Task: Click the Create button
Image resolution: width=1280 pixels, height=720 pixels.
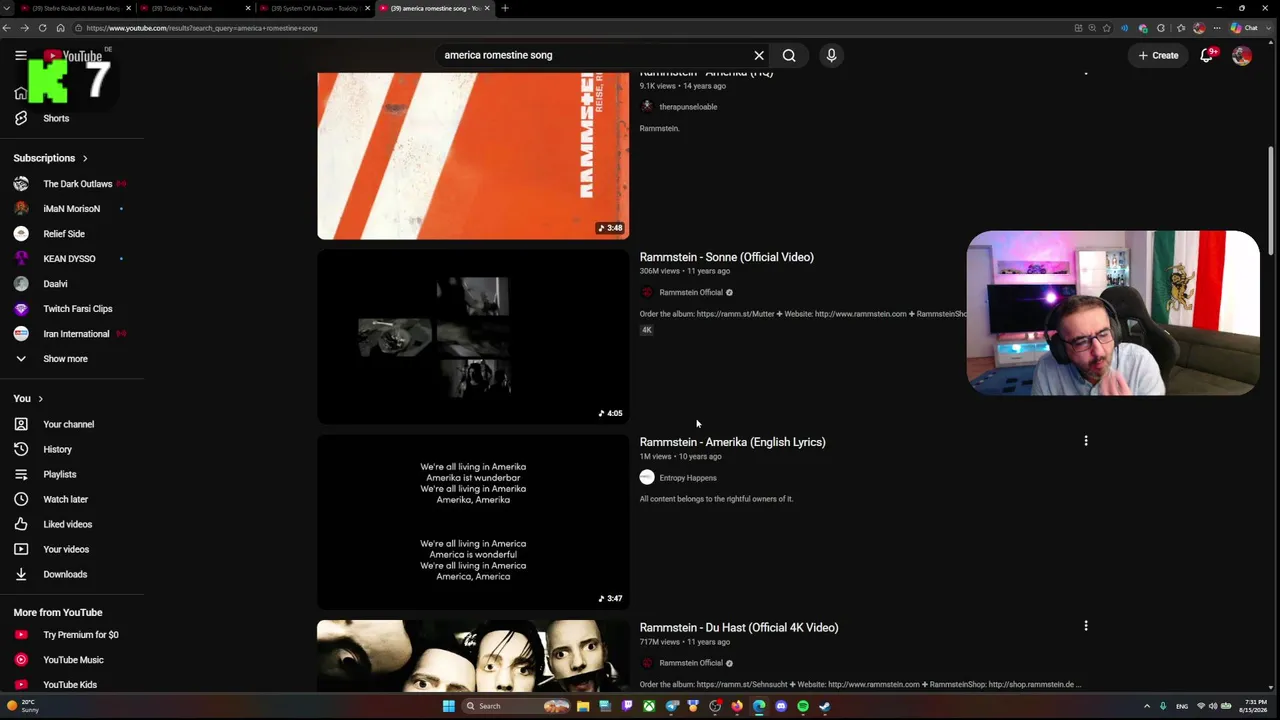Action: click(1159, 55)
